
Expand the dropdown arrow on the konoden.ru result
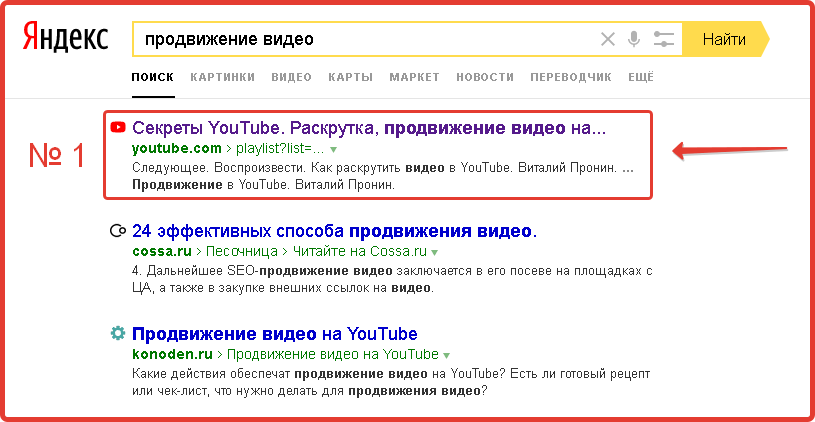click(446, 356)
